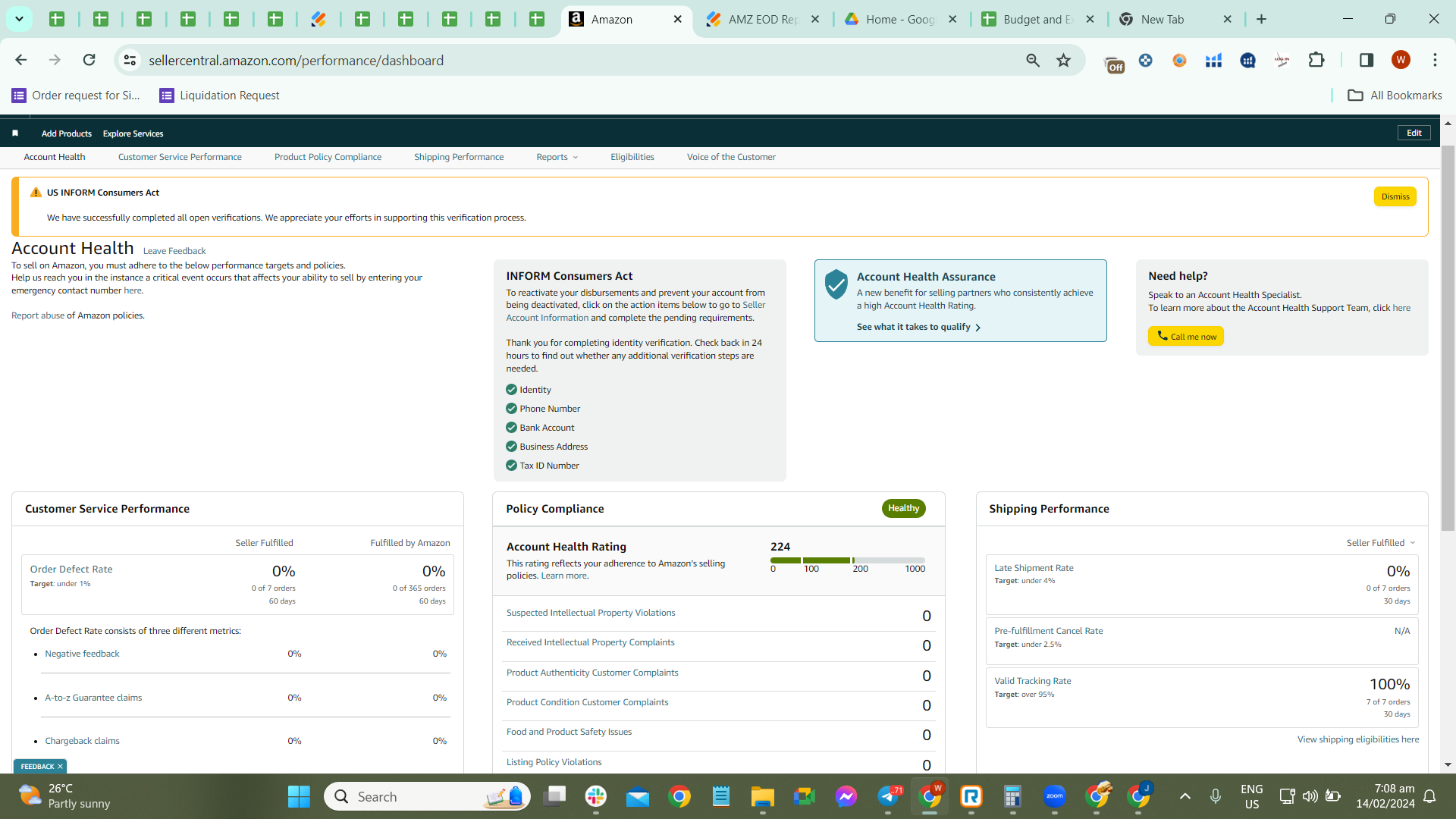This screenshot has width=1456, height=819.
Task: Open the extension with the 'Off' badge
Action: pyautogui.click(x=1113, y=64)
